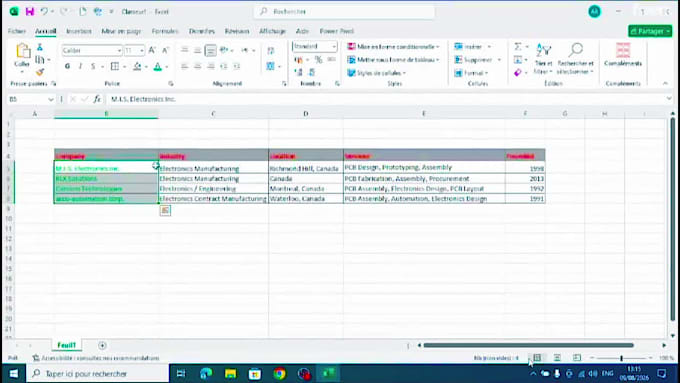The image size is (680, 383).
Task: Open the Calibri font name dropdown
Action: 119,51
